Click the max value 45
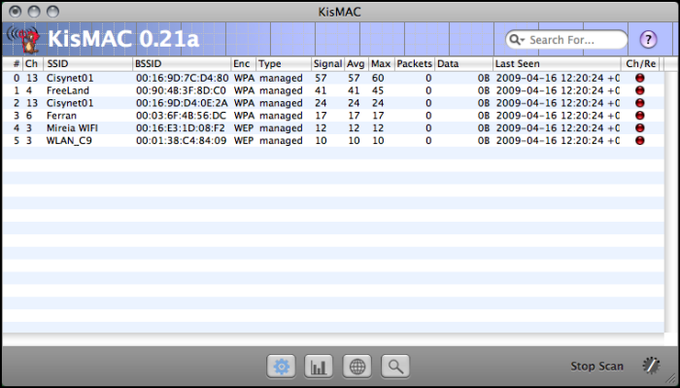 tap(378, 91)
